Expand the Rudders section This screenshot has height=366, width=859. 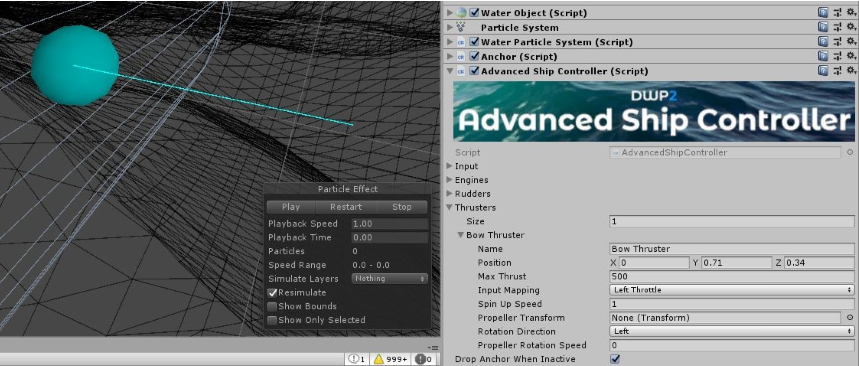click(x=450, y=193)
